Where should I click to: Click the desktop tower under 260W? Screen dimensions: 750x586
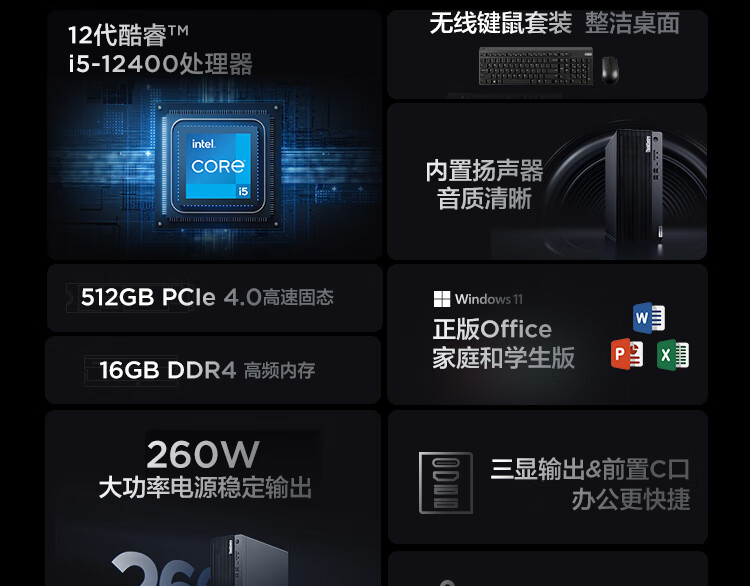click(x=249, y=560)
